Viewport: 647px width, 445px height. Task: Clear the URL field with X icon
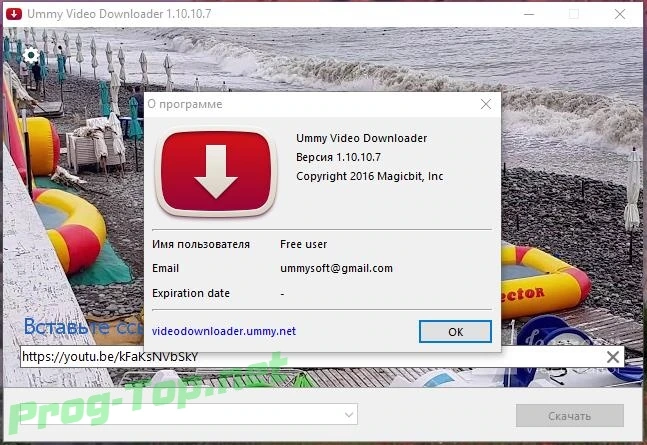613,357
